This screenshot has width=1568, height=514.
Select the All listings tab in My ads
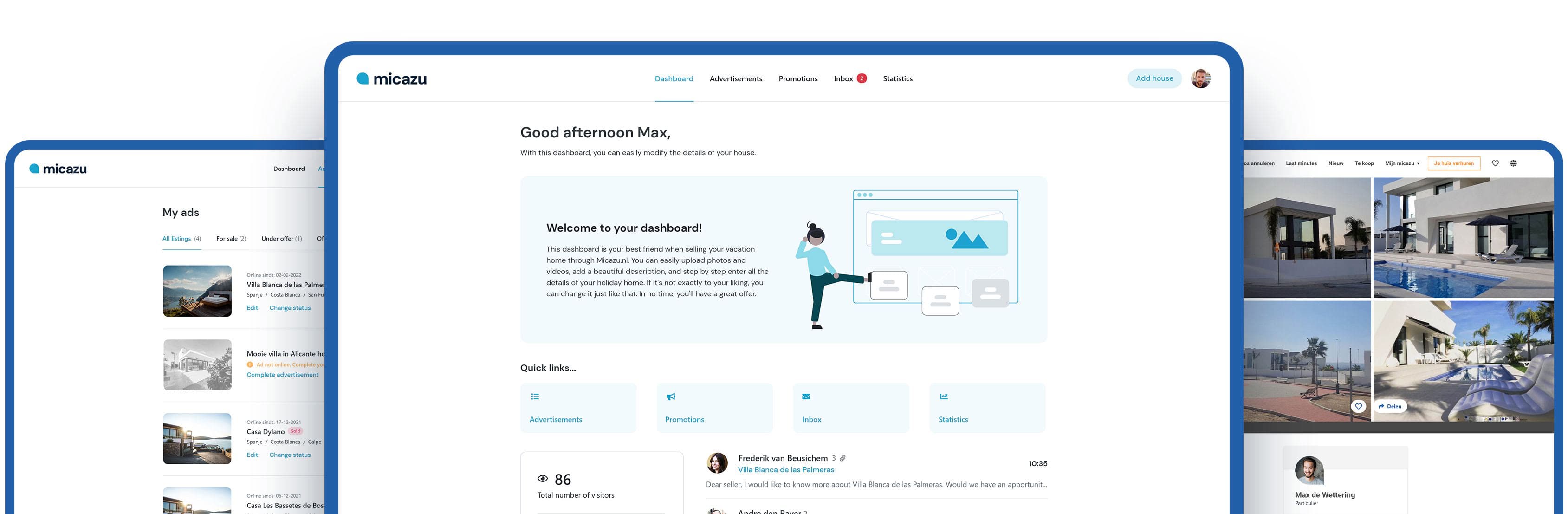coord(181,239)
